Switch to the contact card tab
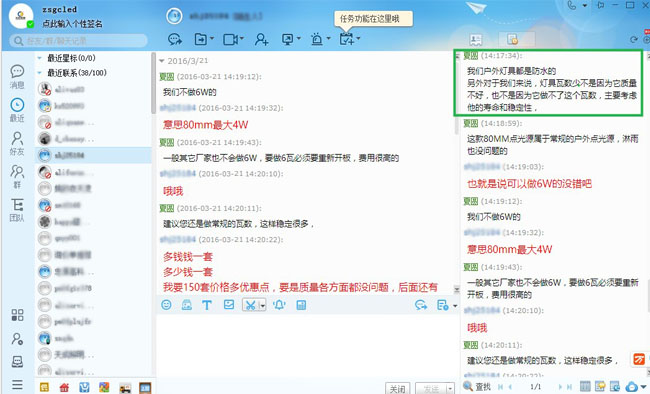The width and height of the screenshot is (650, 394). [x=475, y=39]
